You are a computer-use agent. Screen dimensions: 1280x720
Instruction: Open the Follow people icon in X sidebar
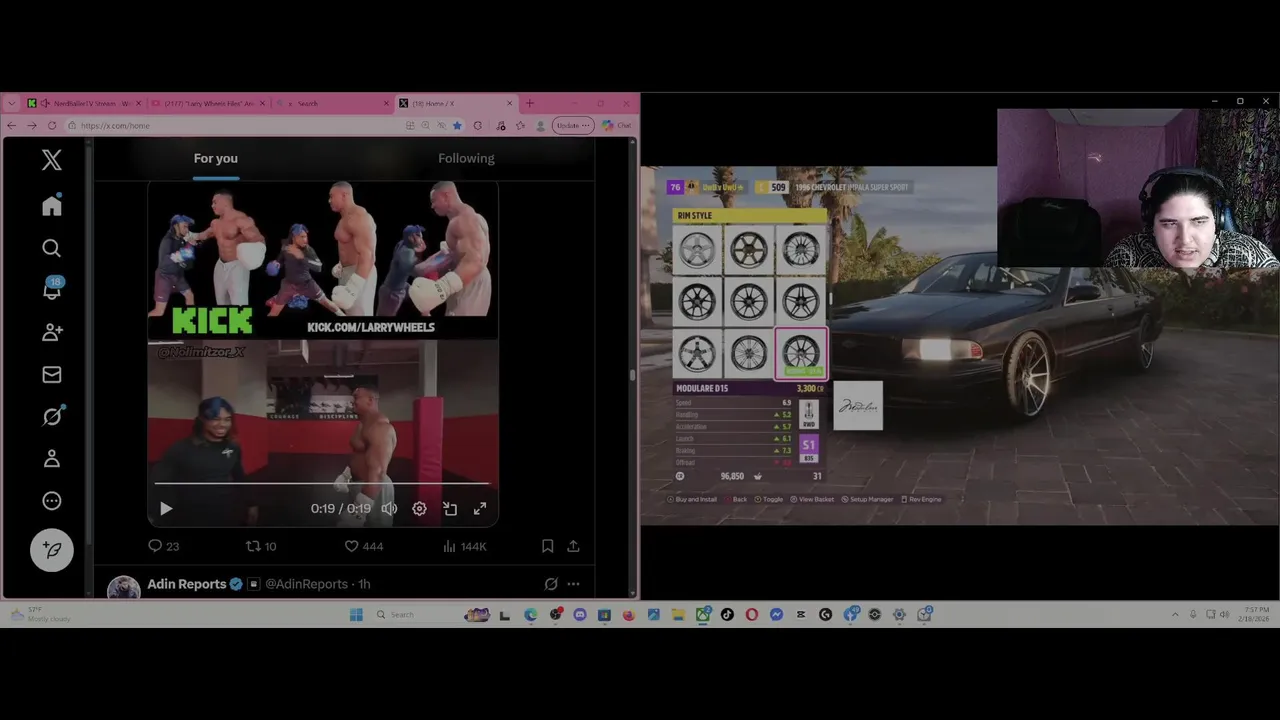click(x=52, y=332)
